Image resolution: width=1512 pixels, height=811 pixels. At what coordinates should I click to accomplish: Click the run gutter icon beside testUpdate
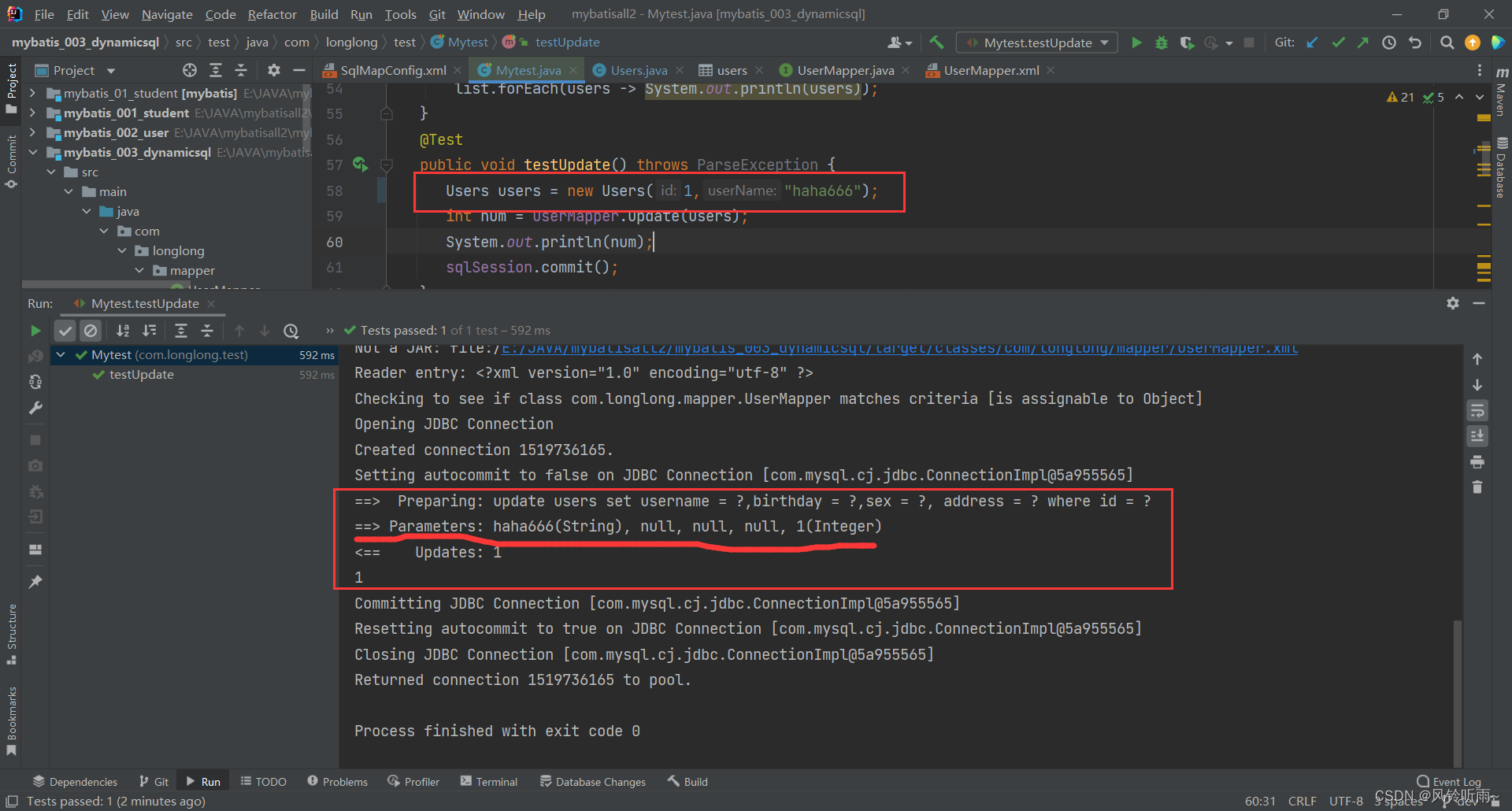(360, 164)
